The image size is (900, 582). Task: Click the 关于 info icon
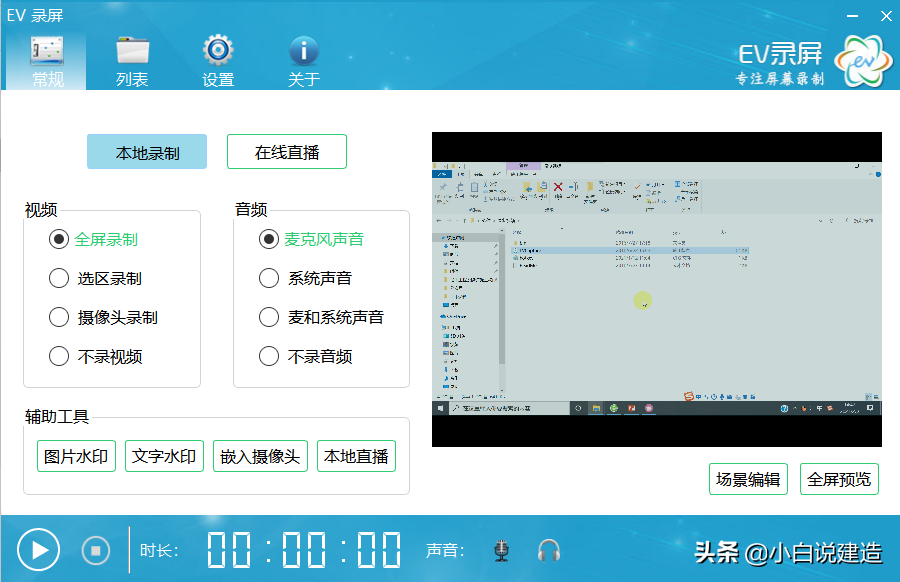point(303,48)
